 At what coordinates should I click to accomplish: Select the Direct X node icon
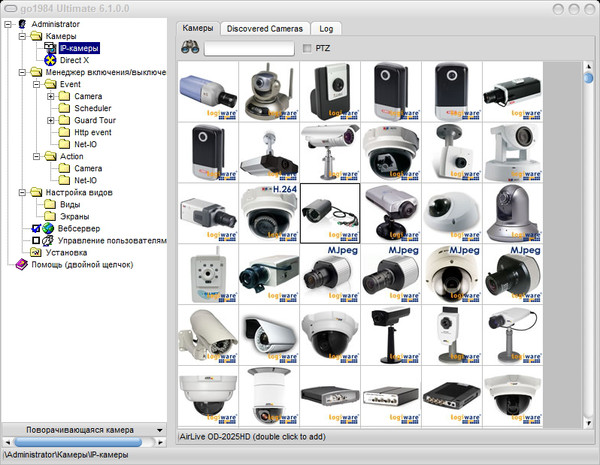(49, 60)
